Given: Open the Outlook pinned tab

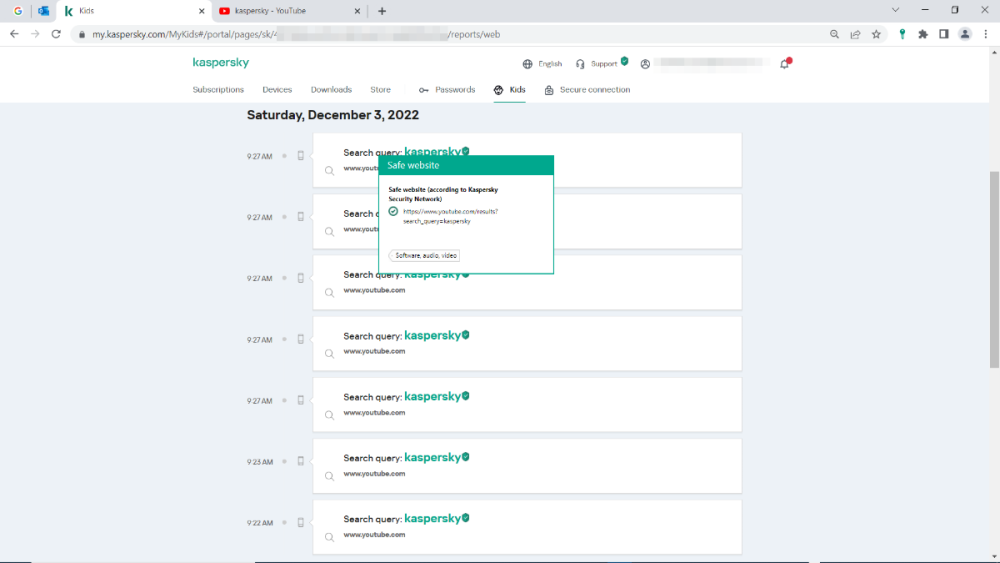Looking at the screenshot, I should [x=43, y=11].
